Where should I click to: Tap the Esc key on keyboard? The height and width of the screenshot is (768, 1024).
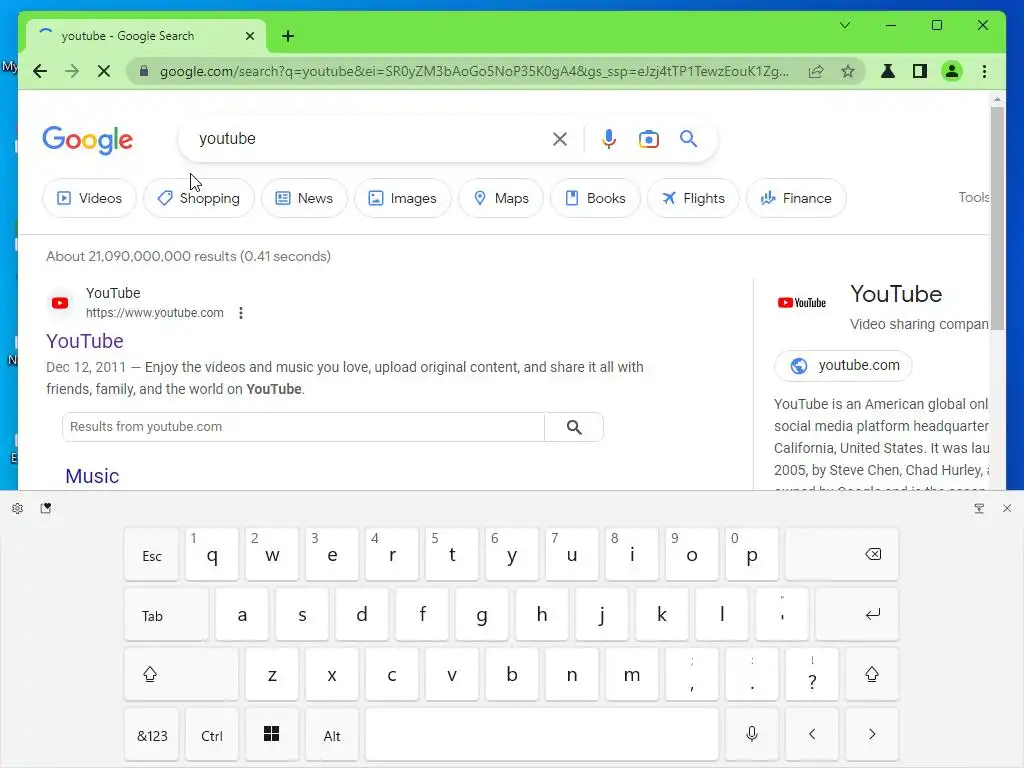click(x=152, y=555)
